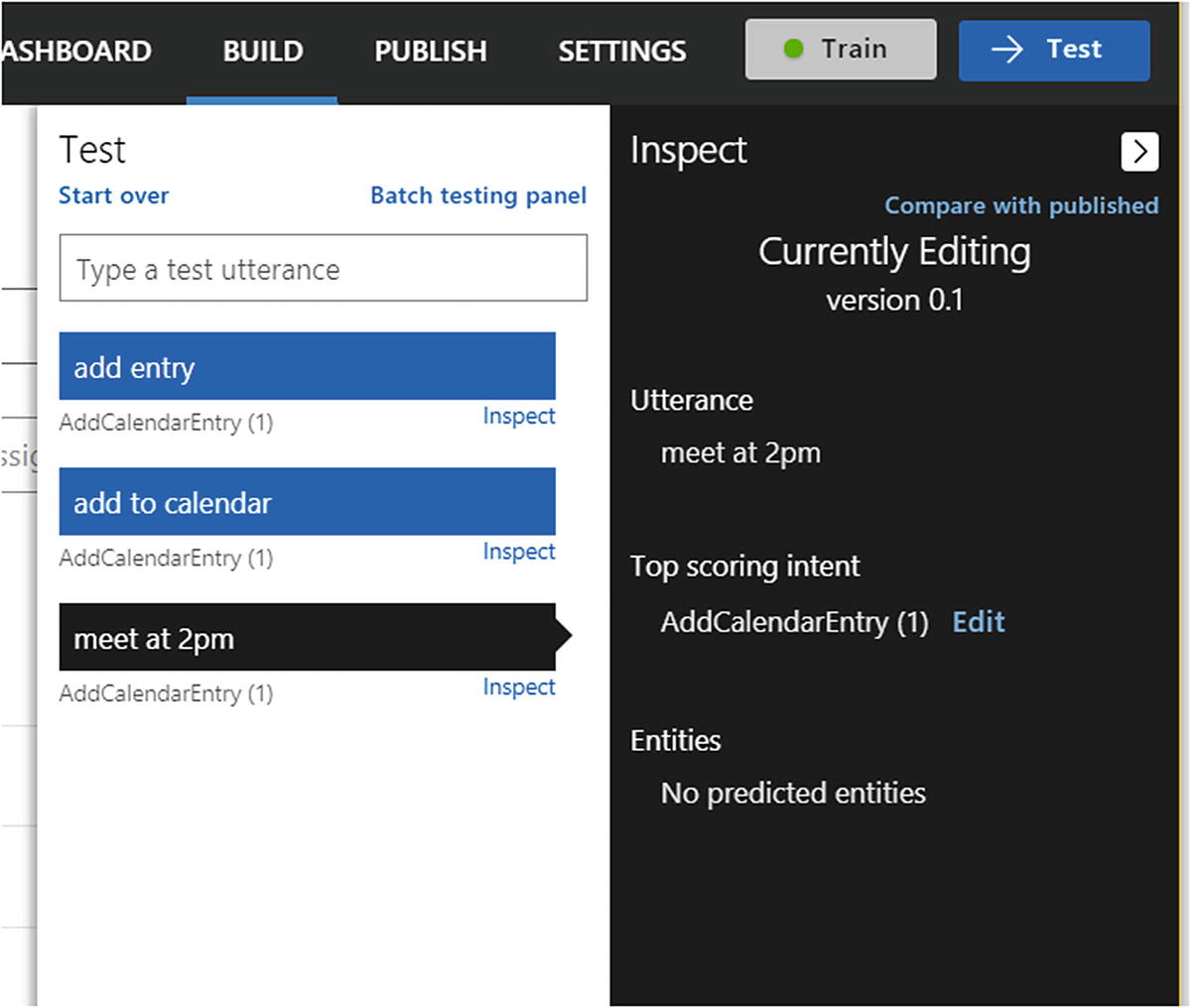Select the "add entry" utterance

(307, 367)
